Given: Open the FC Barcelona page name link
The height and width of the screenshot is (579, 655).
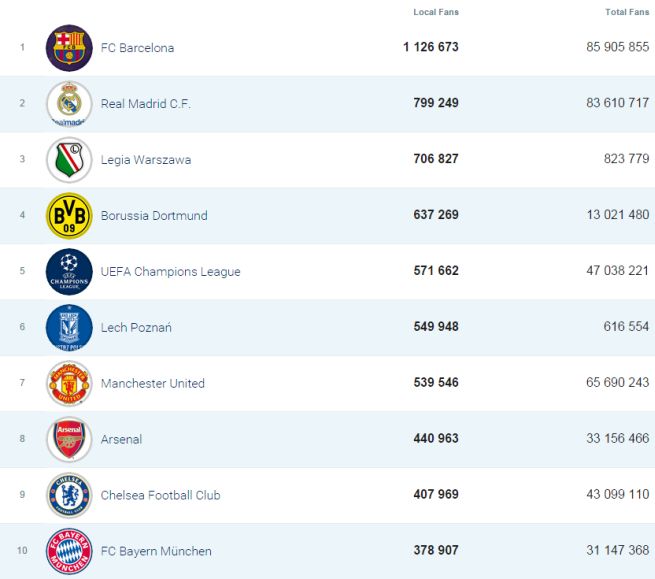Looking at the screenshot, I should pyautogui.click(x=137, y=48).
